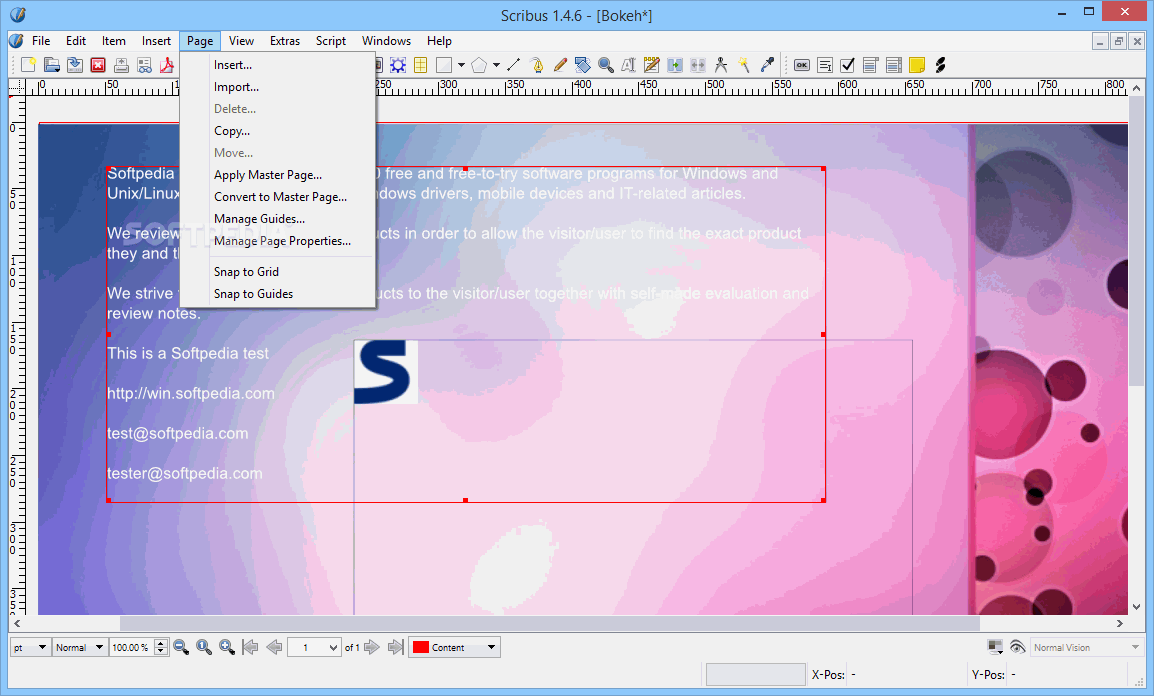The height and width of the screenshot is (696, 1154).
Task: Toggle the preview mode eye icon
Action: click(1017, 647)
